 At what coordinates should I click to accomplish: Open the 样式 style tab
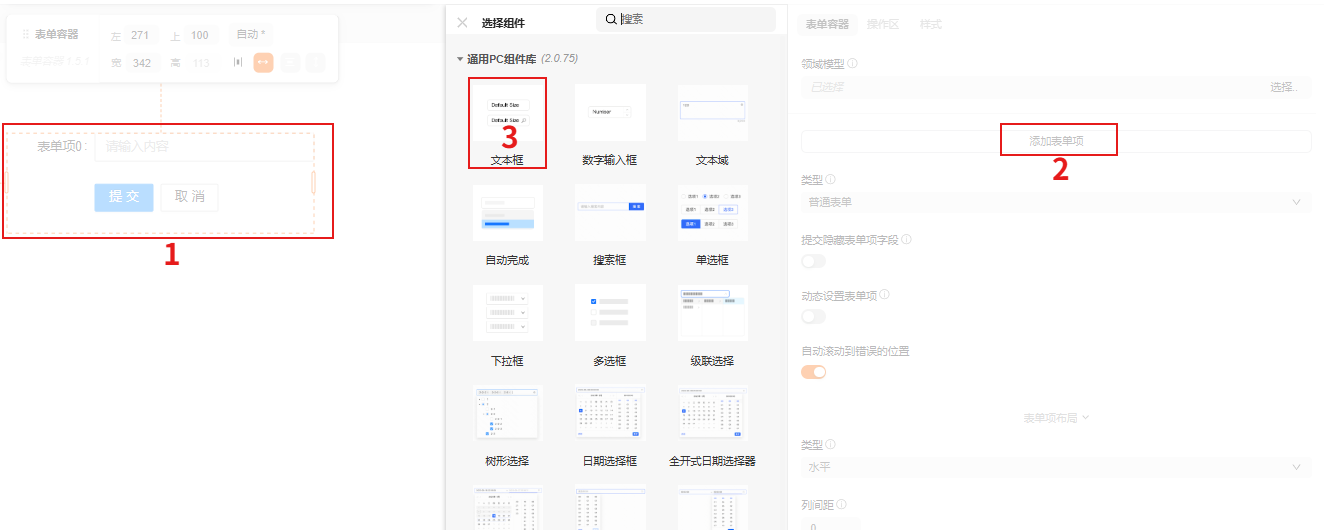tap(931, 24)
